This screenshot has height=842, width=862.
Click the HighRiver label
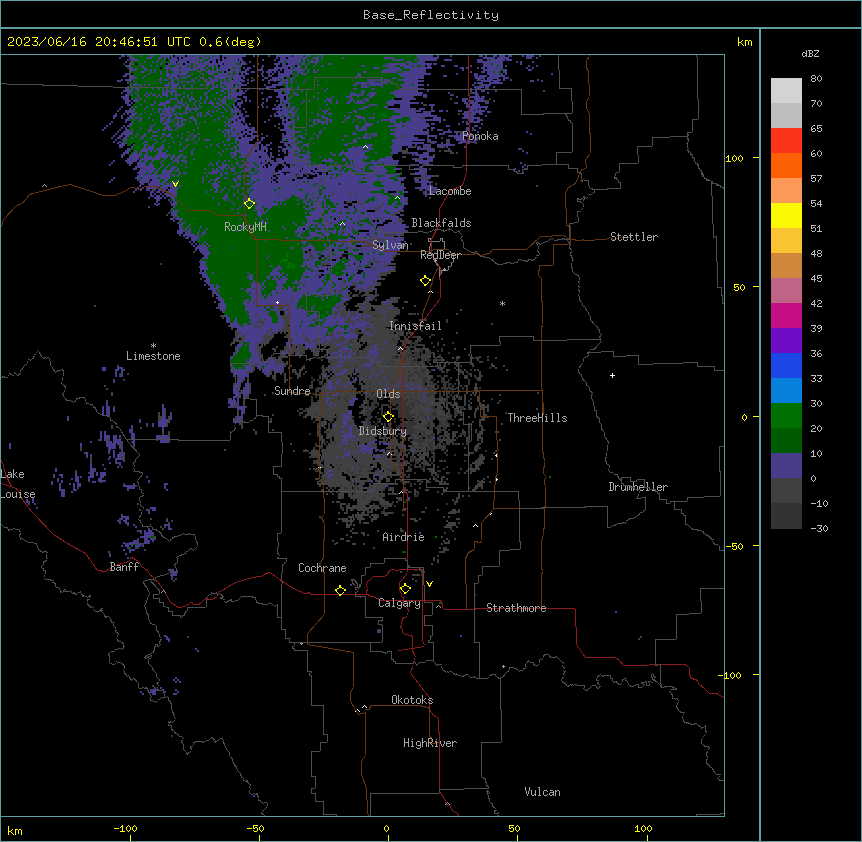pos(430,743)
